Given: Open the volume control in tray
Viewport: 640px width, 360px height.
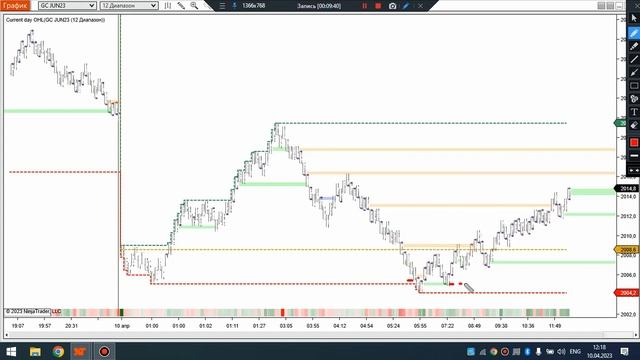Looking at the screenshot, I should [x=562, y=351].
